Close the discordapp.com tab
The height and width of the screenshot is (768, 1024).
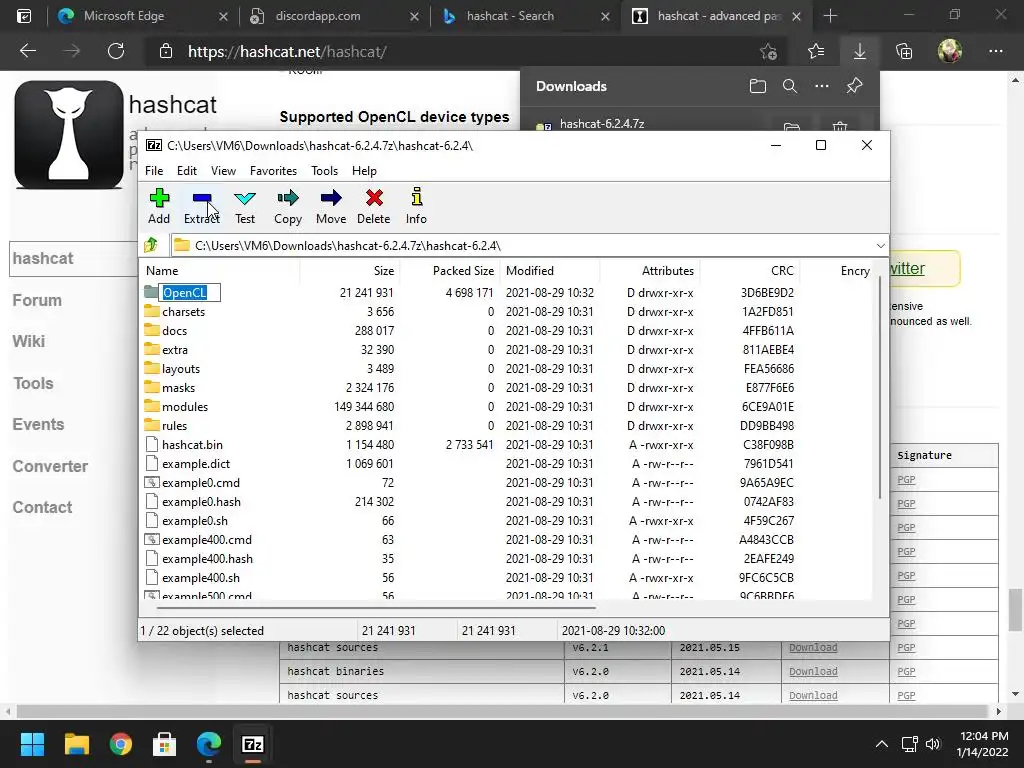pyautogui.click(x=414, y=16)
